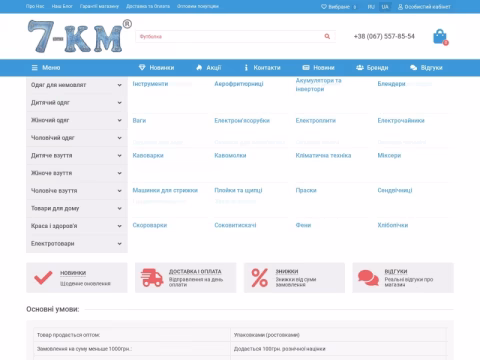This screenshot has height=360, width=480.
Task: Click phone number +38 (067) 557-85-54
Action: pos(384,36)
